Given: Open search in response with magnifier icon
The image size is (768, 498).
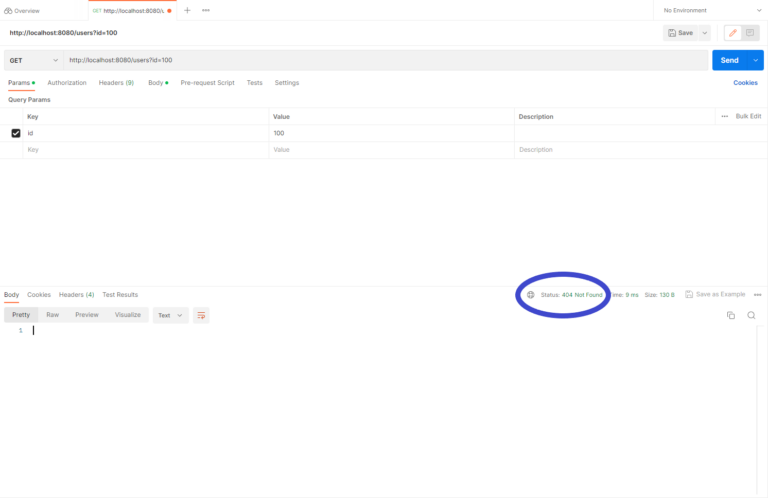Looking at the screenshot, I should (751, 315).
